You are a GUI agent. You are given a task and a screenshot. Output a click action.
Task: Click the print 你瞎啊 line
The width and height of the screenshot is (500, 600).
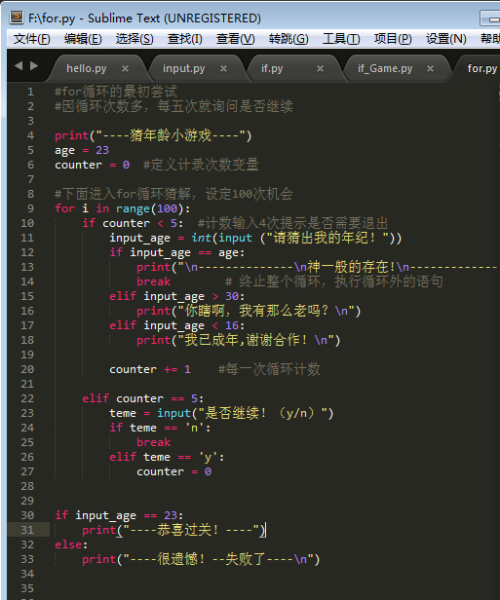(x=249, y=311)
